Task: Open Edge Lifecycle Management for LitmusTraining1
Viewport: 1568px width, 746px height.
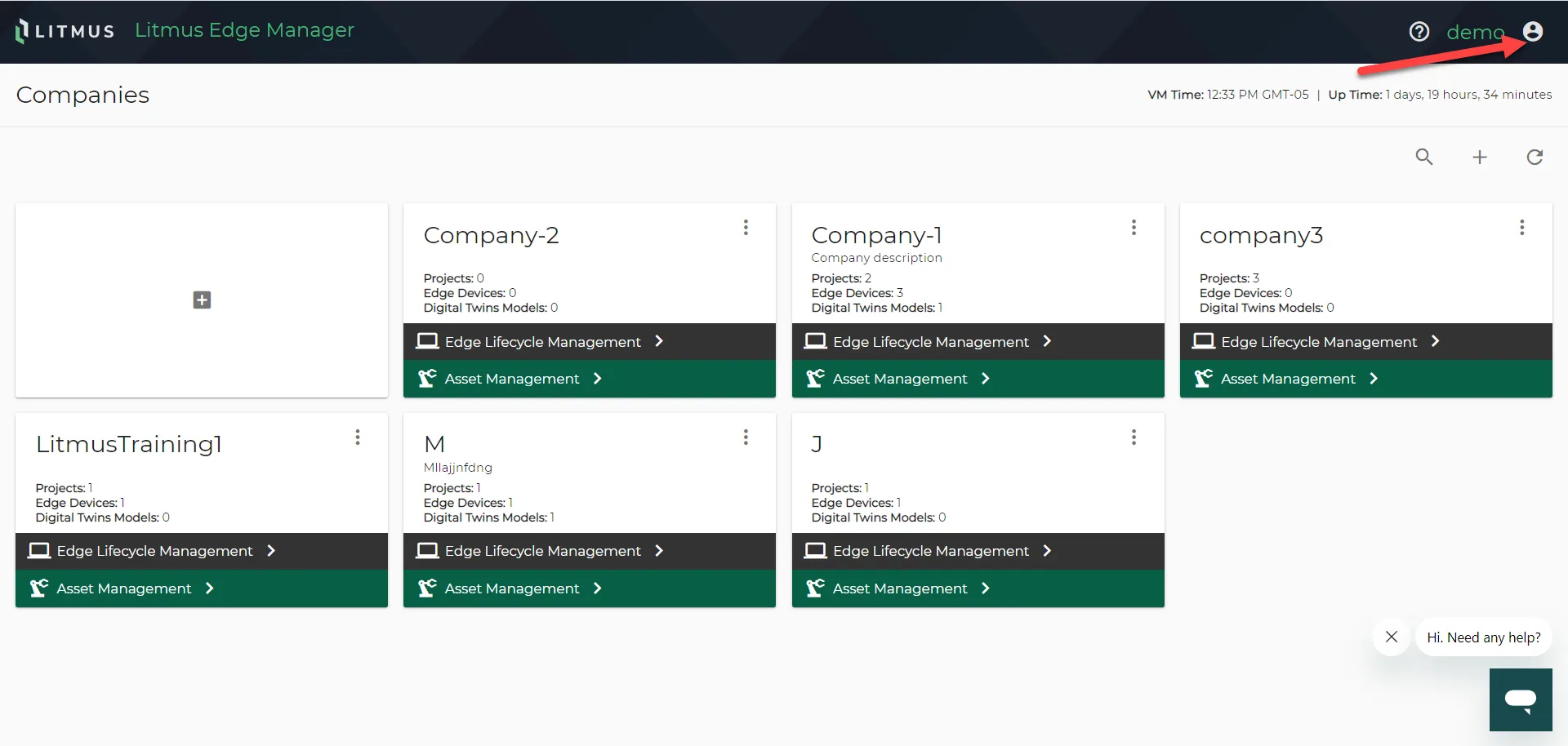Action: pyautogui.click(x=202, y=551)
